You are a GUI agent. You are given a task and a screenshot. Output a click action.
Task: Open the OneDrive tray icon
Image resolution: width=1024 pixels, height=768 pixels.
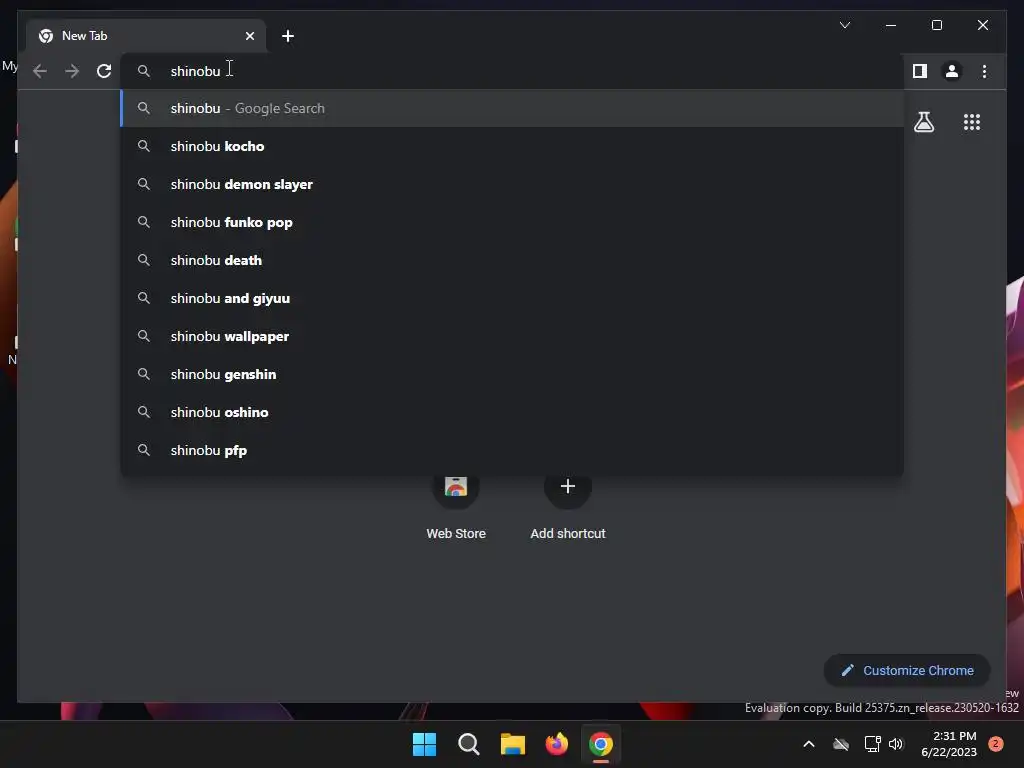[x=840, y=744]
